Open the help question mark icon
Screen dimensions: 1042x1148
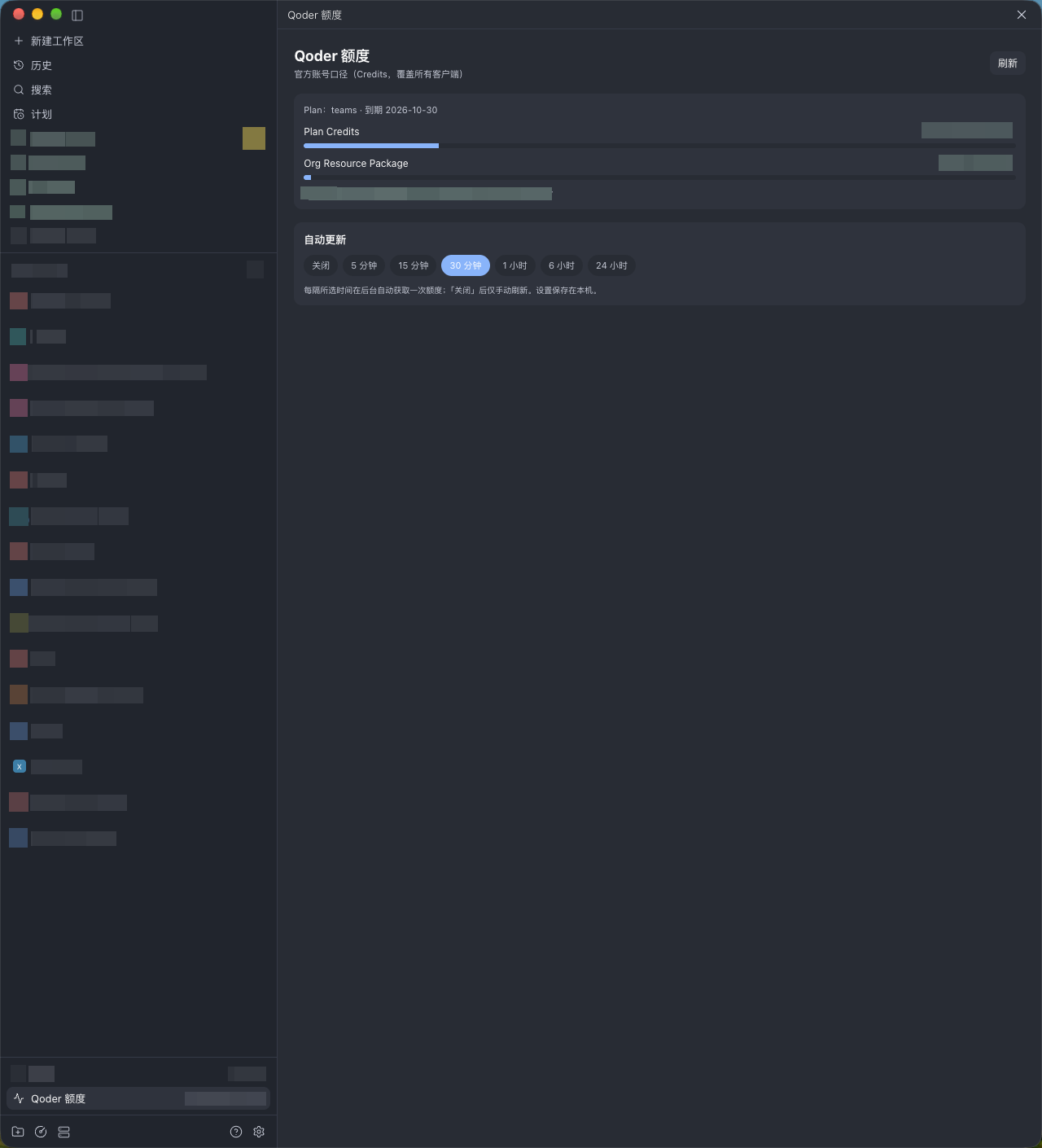click(236, 1132)
